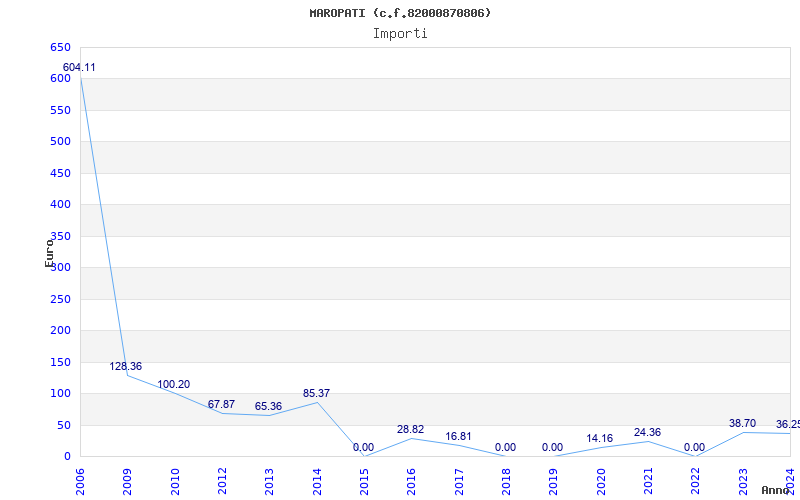Click the 2023 x-axis year label
800x500 pixels.
(x=743, y=482)
